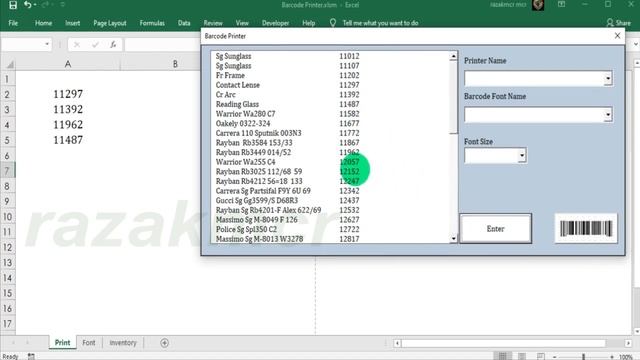
Task: Open the Home ribbon tab
Action: click(x=43, y=23)
